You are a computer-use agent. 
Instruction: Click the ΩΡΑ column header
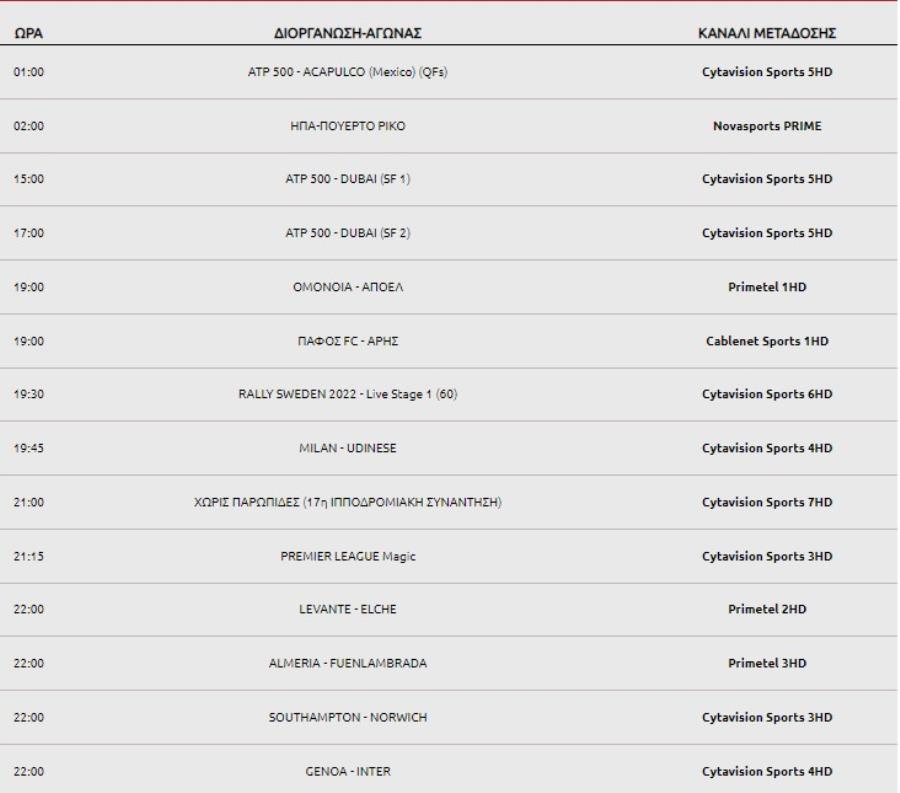(x=28, y=33)
